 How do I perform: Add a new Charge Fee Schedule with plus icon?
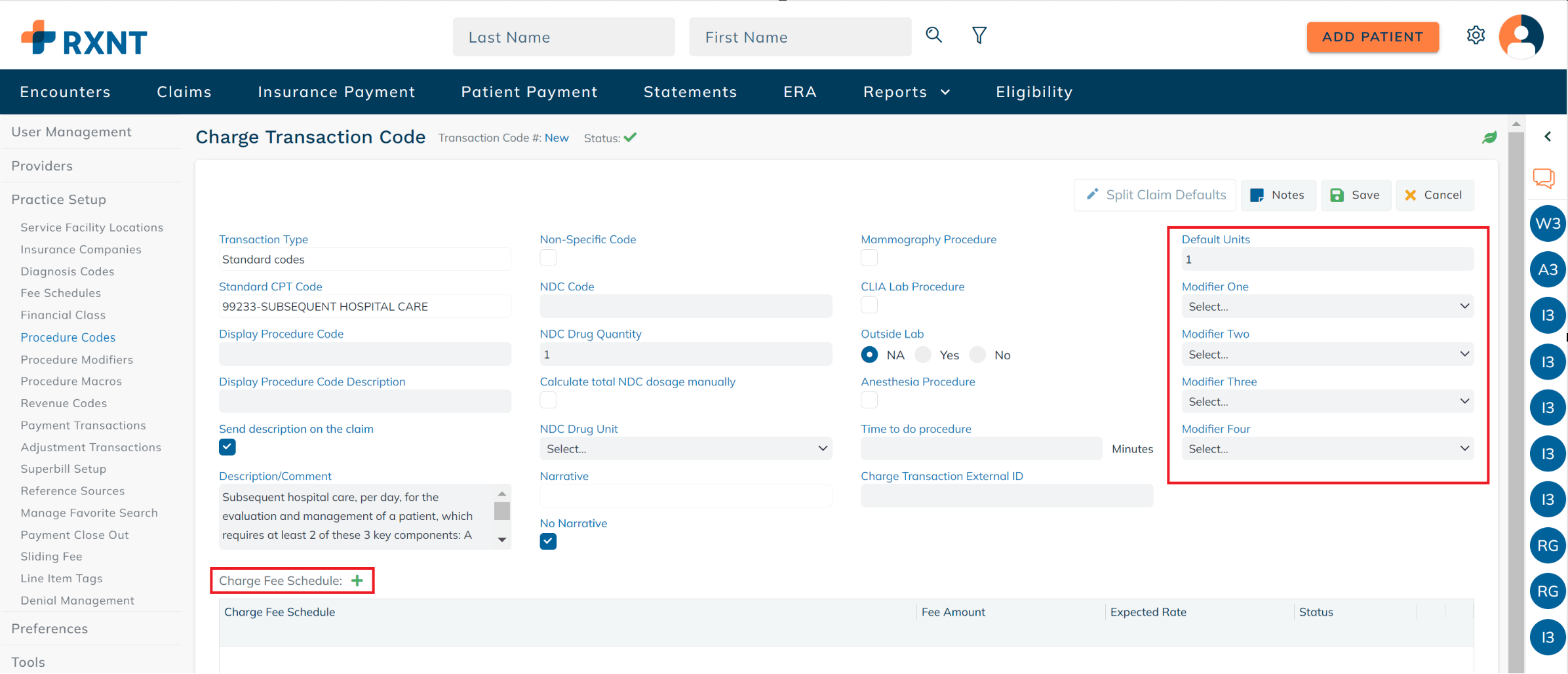point(357,580)
